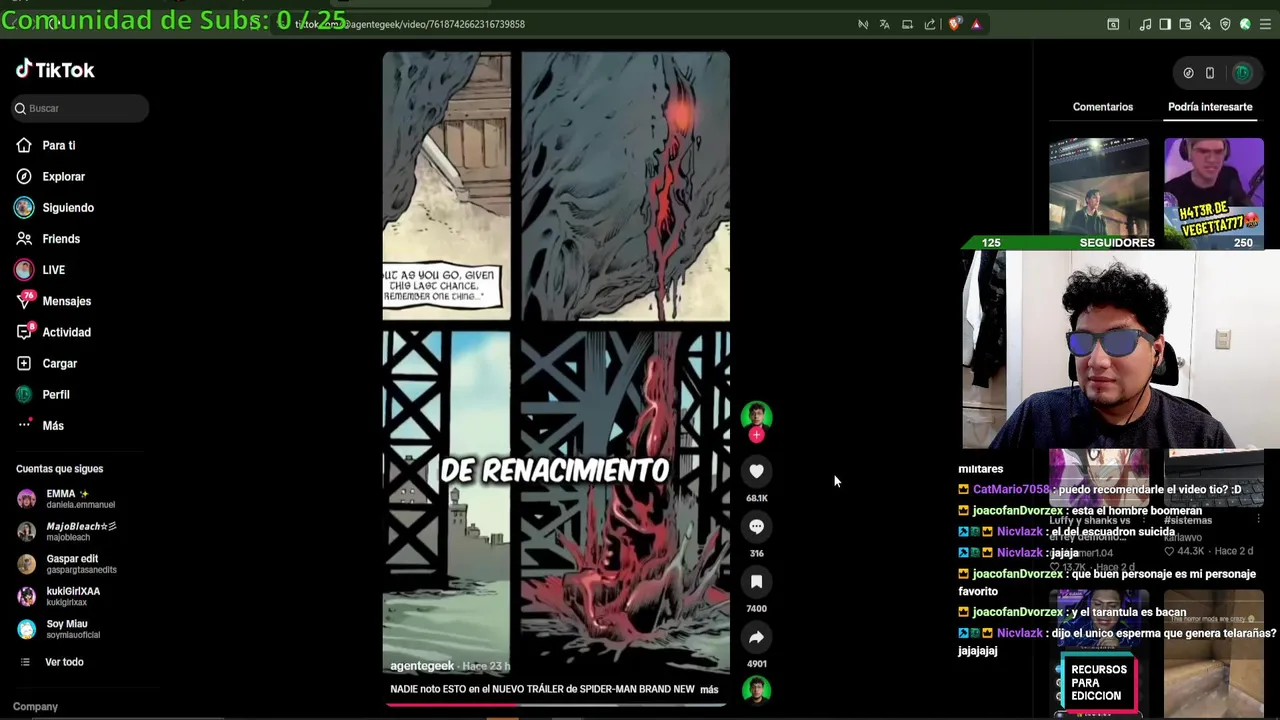Screen dimensions: 1280x720
Task: Click the Buscar search field
Action: coord(80,108)
